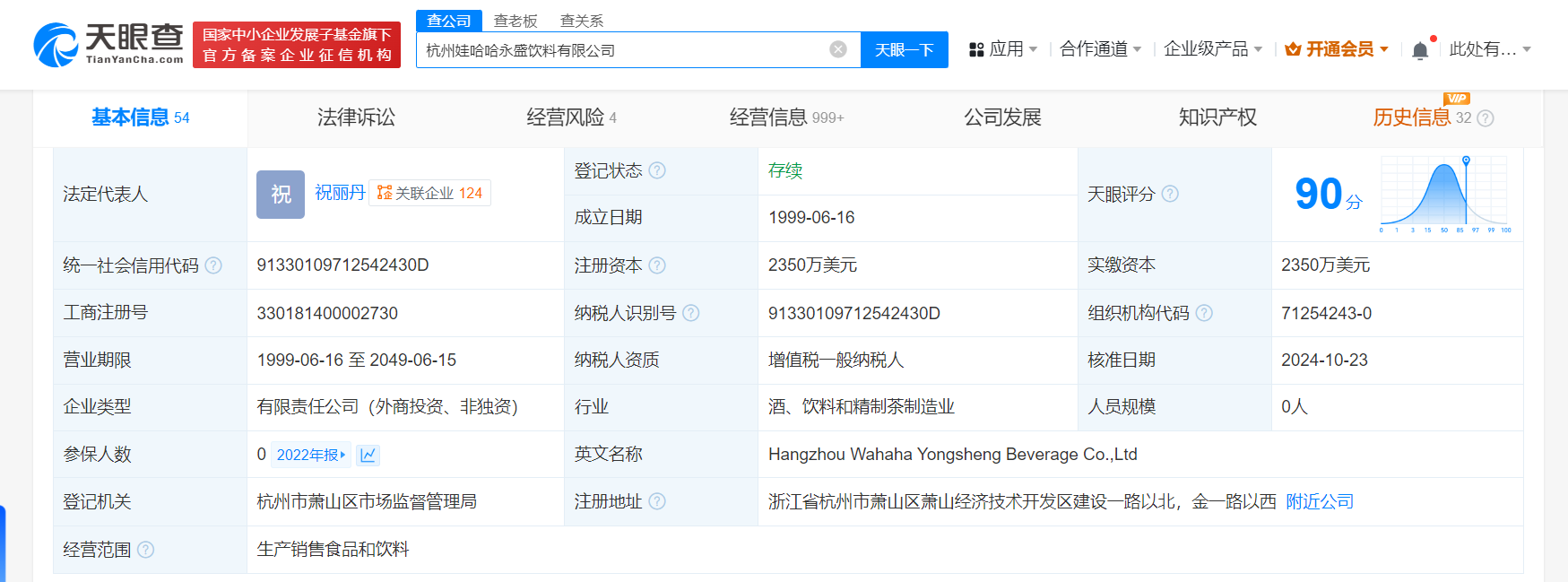Expand the 开通会员 dropdown
The width and height of the screenshot is (1568, 582).
(x=1384, y=49)
